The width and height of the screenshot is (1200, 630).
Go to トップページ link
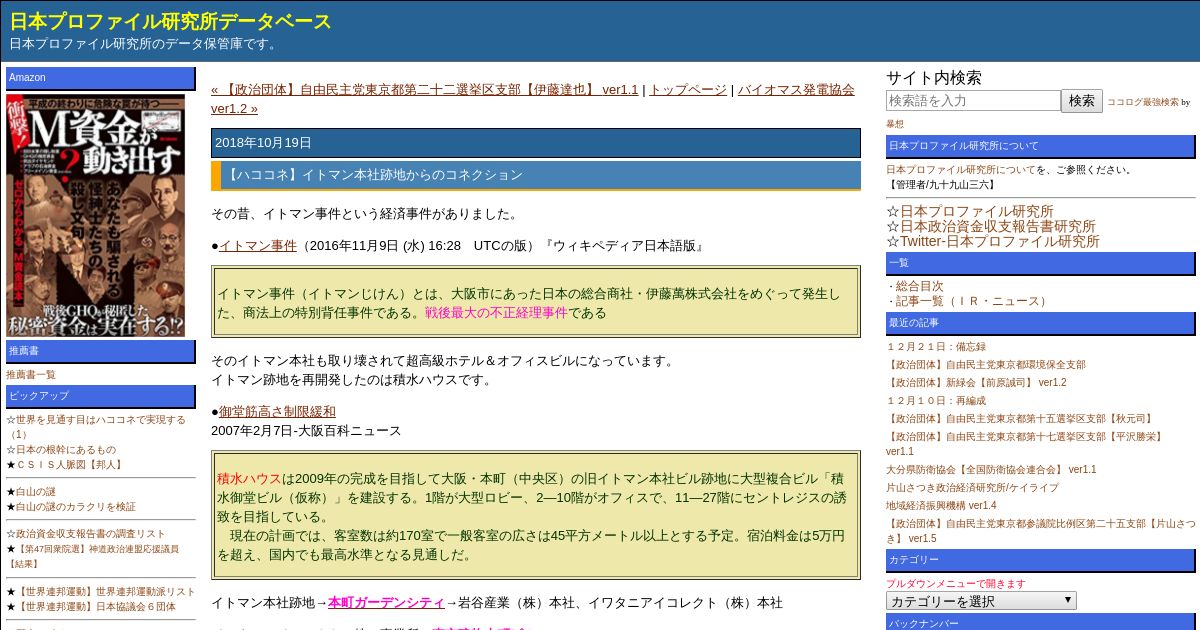coord(688,89)
